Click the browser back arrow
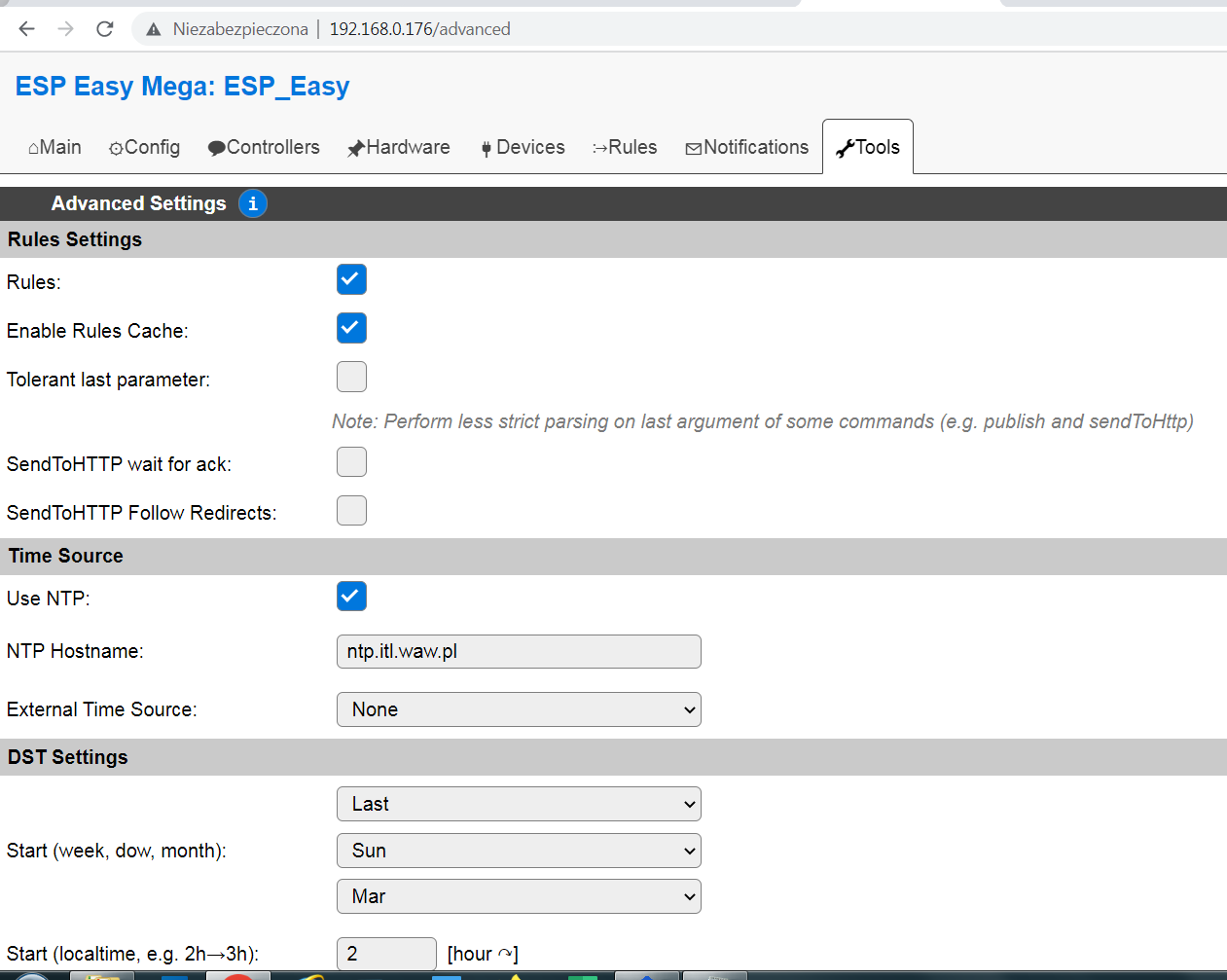This screenshot has width=1227, height=980. click(x=26, y=29)
